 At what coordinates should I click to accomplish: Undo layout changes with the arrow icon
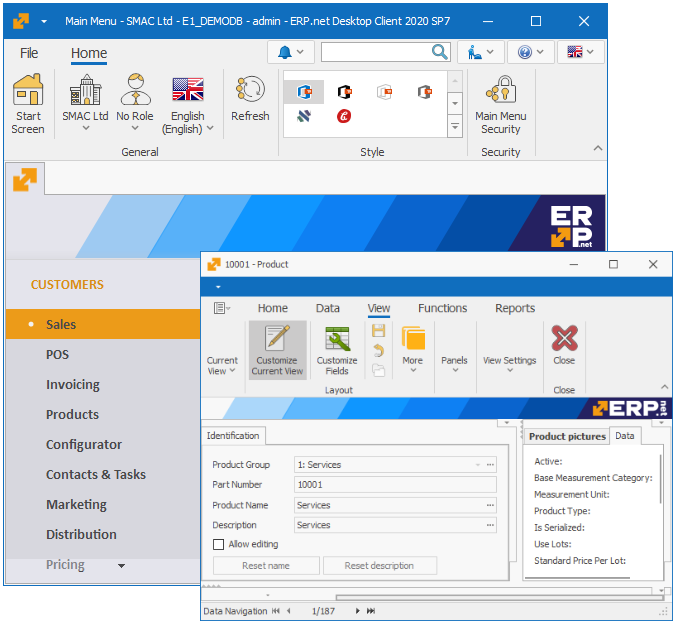click(x=379, y=351)
